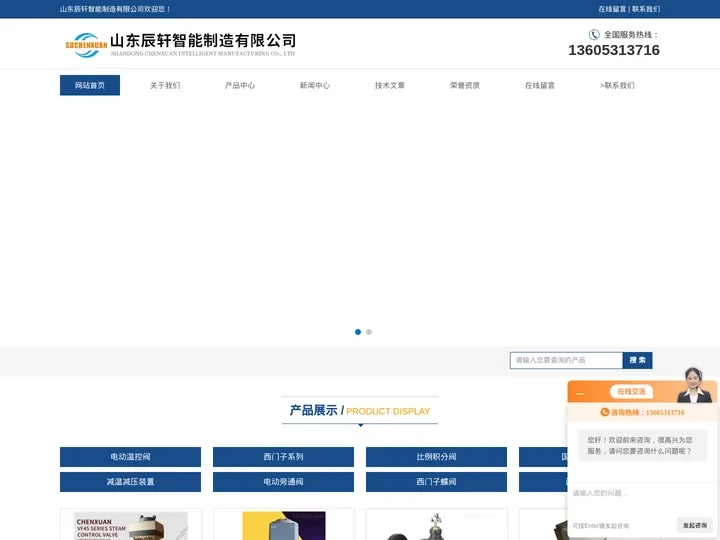Open 在线留言 link in top bar
This screenshot has width=720, height=540.
[x=612, y=9]
